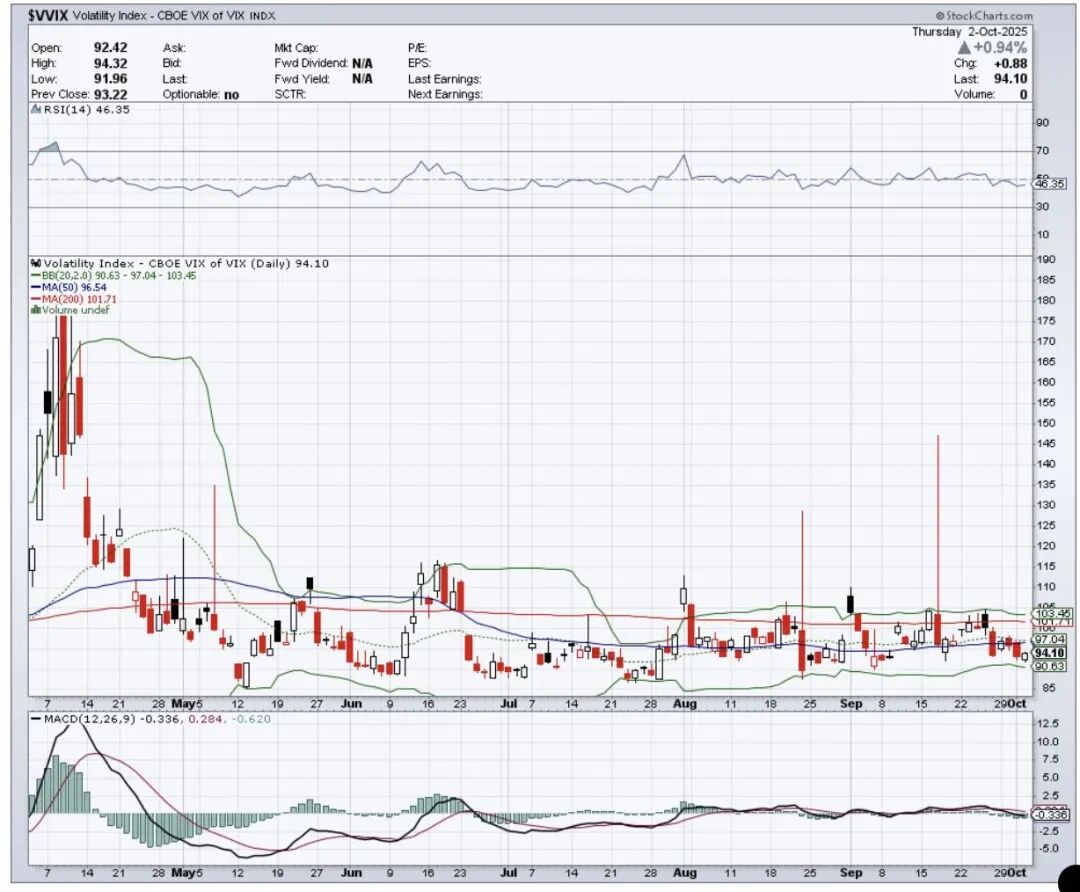The height and width of the screenshot is (892, 1080).
Task: Click the -0.336 MACD value tag
Action: coord(1051,815)
